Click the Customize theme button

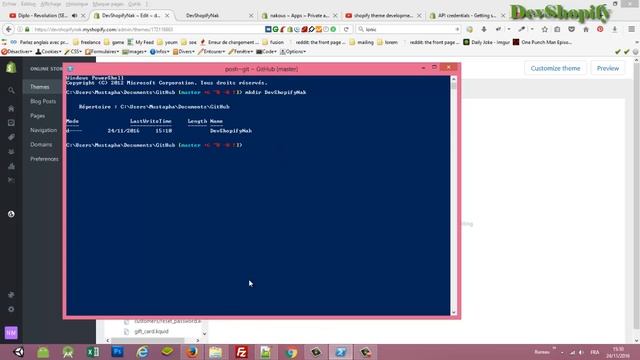pos(555,68)
